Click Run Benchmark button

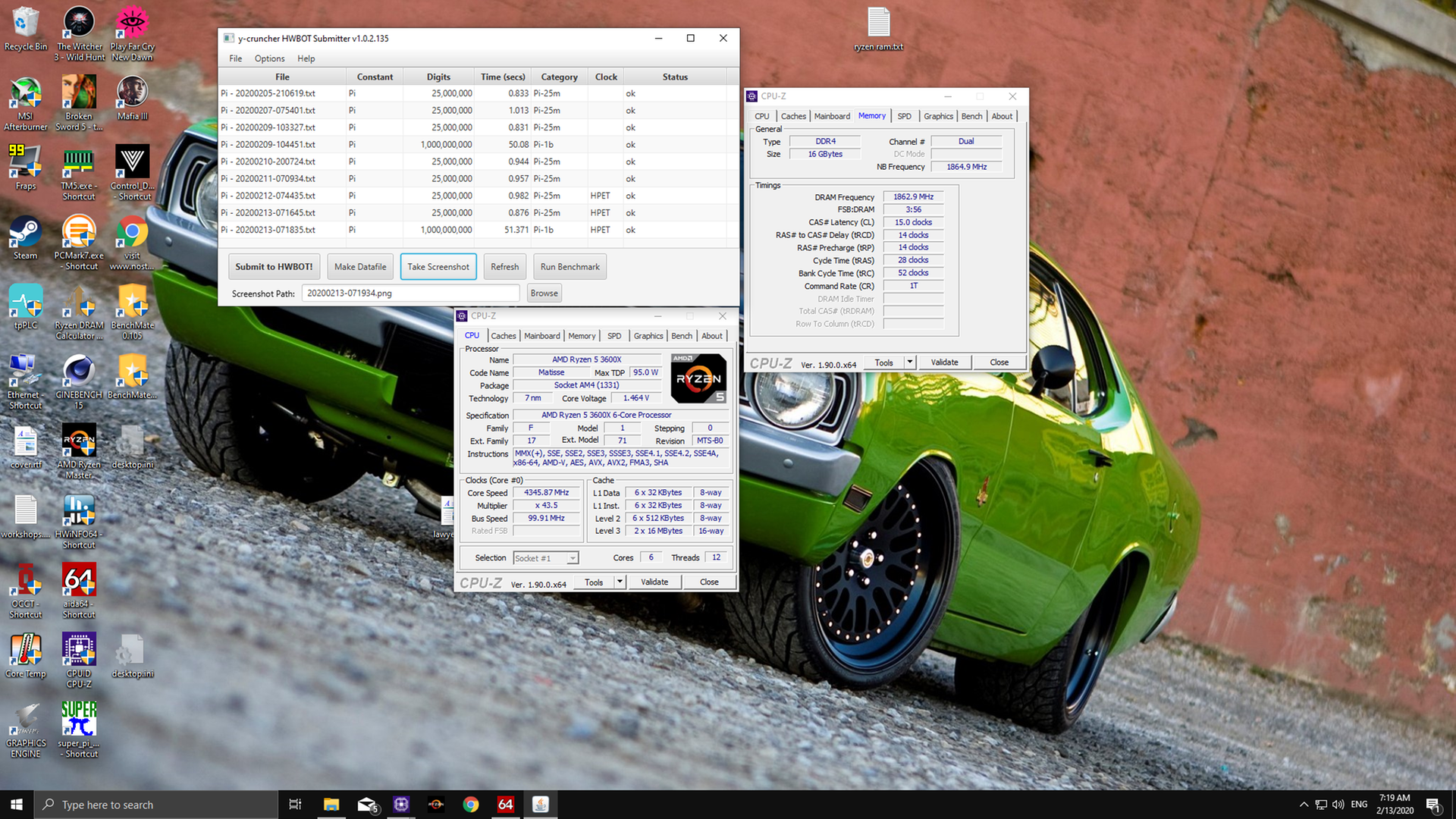(x=570, y=267)
